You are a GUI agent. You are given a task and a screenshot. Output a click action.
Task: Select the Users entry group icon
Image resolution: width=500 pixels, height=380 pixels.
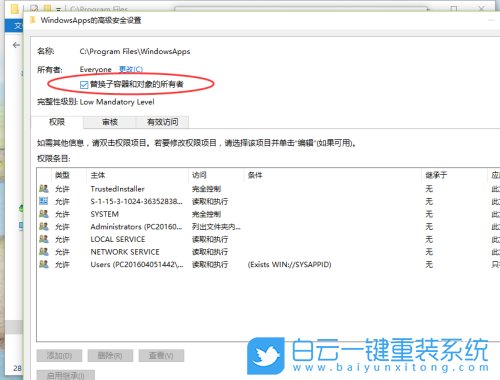click(44, 264)
